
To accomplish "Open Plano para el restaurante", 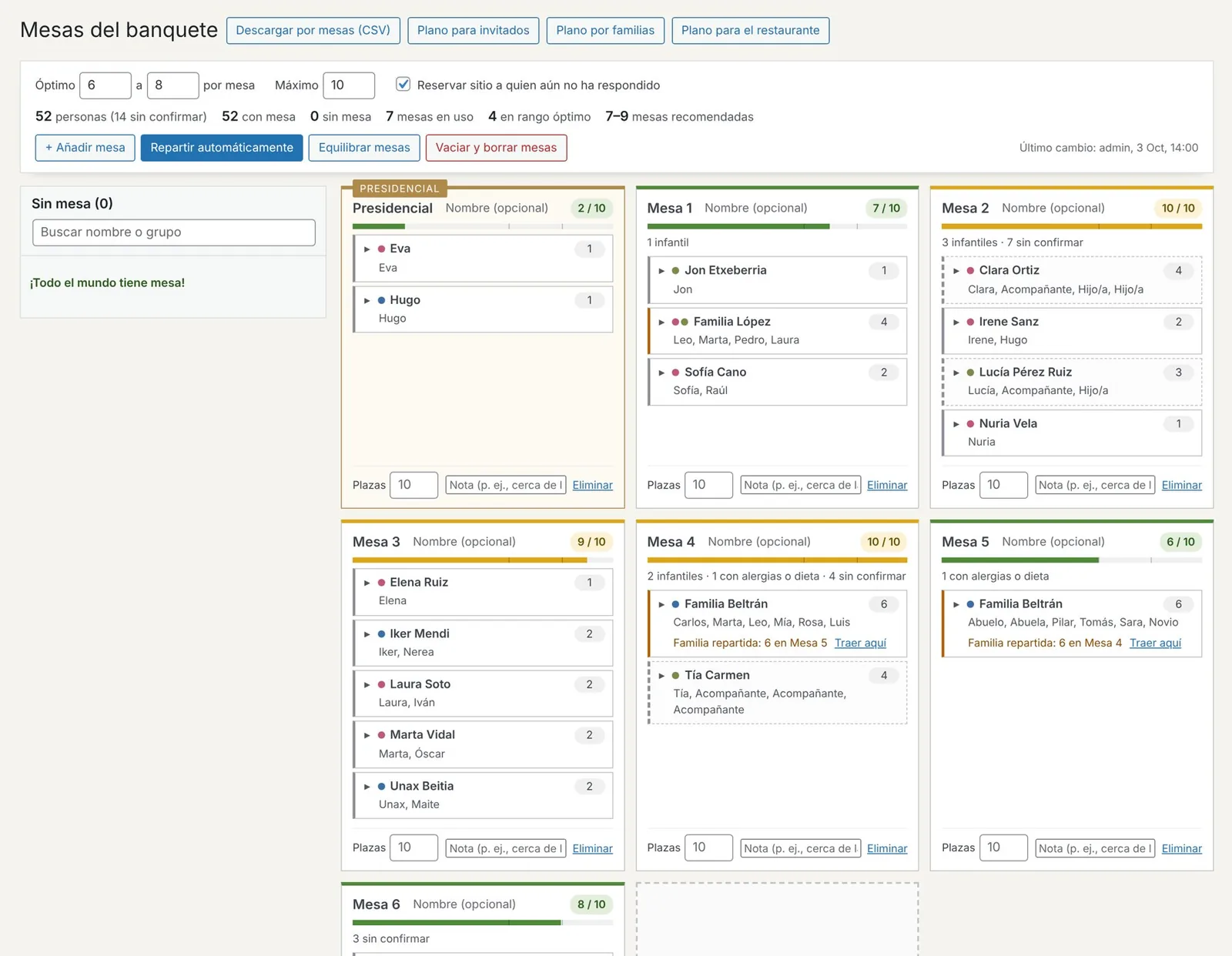I will [x=750, y=30].
